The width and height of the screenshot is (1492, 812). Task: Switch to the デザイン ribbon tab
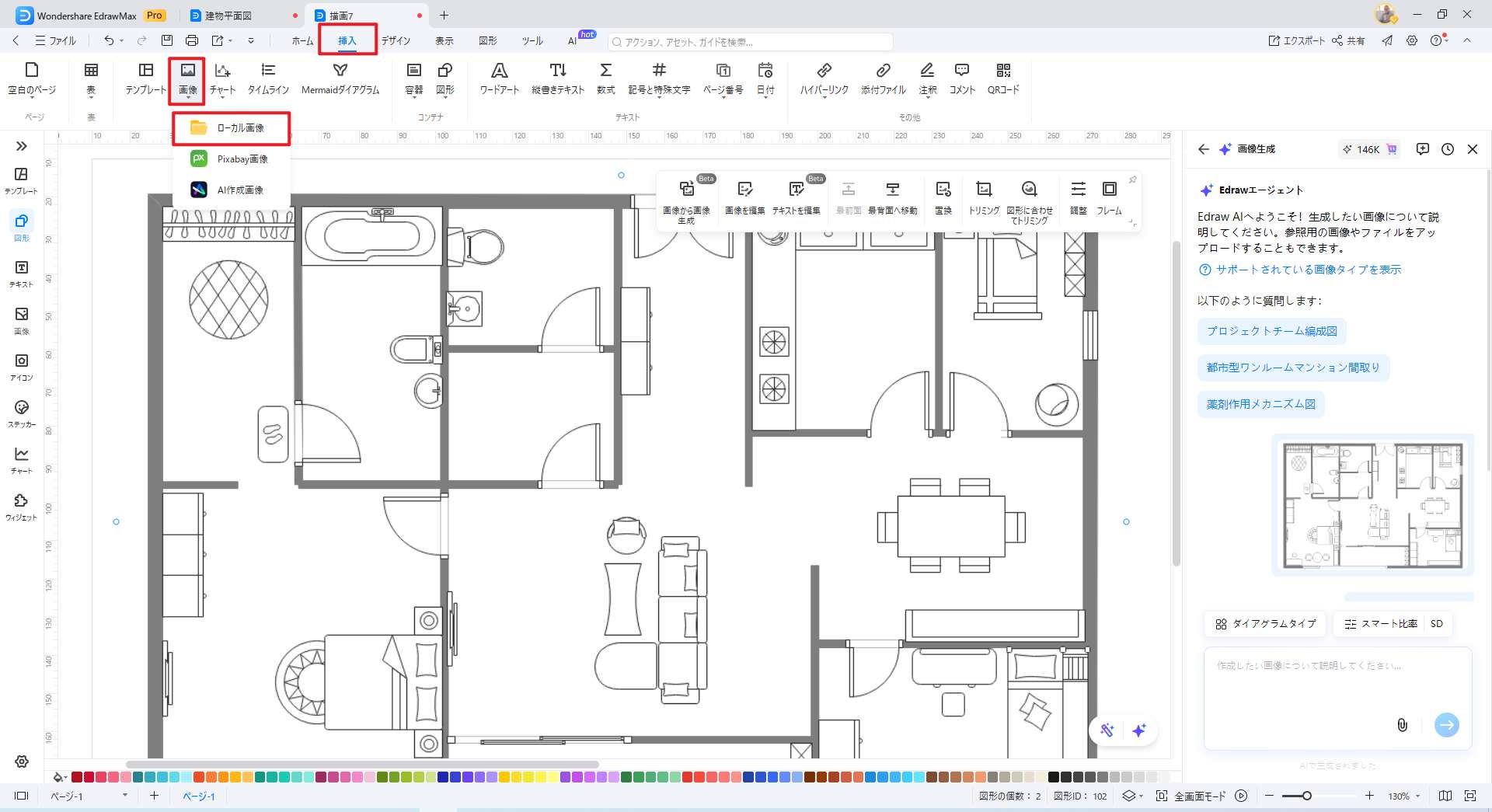pyautogui.click(x=396, y=40)
